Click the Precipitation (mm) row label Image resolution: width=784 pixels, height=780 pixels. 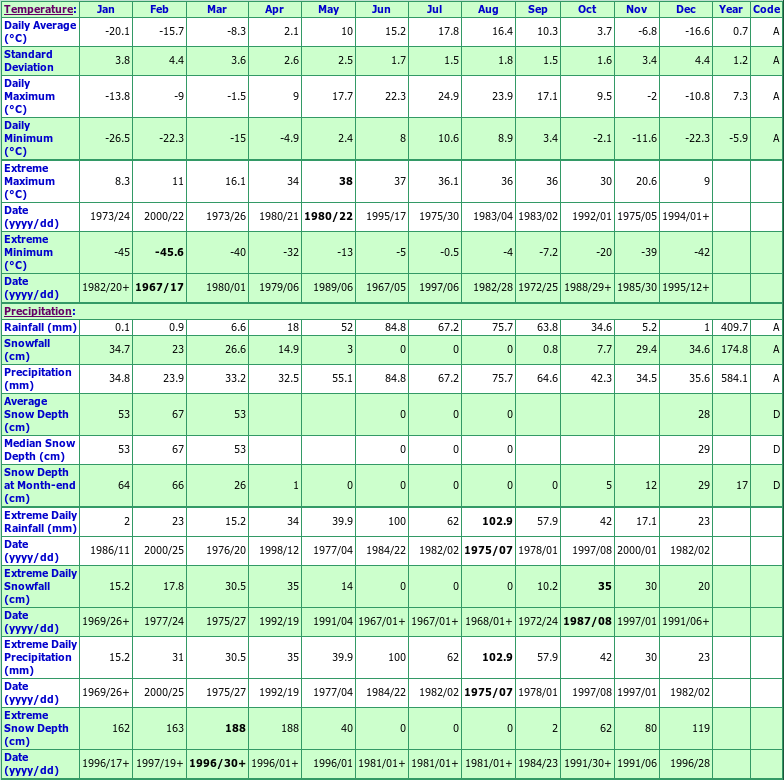[38, 378]
